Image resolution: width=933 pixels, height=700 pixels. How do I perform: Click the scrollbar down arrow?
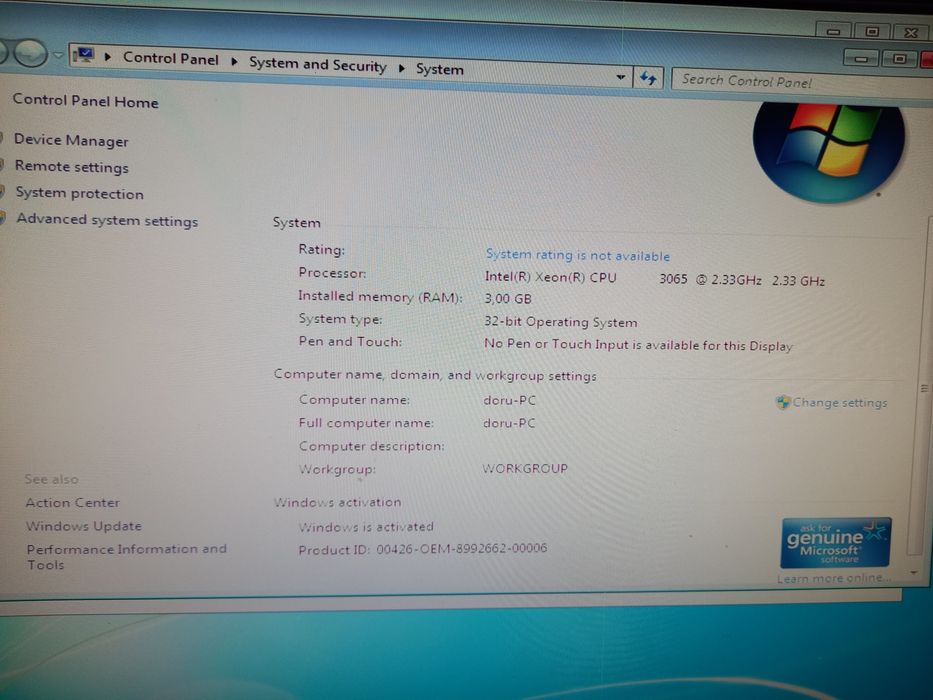[914, 573]
